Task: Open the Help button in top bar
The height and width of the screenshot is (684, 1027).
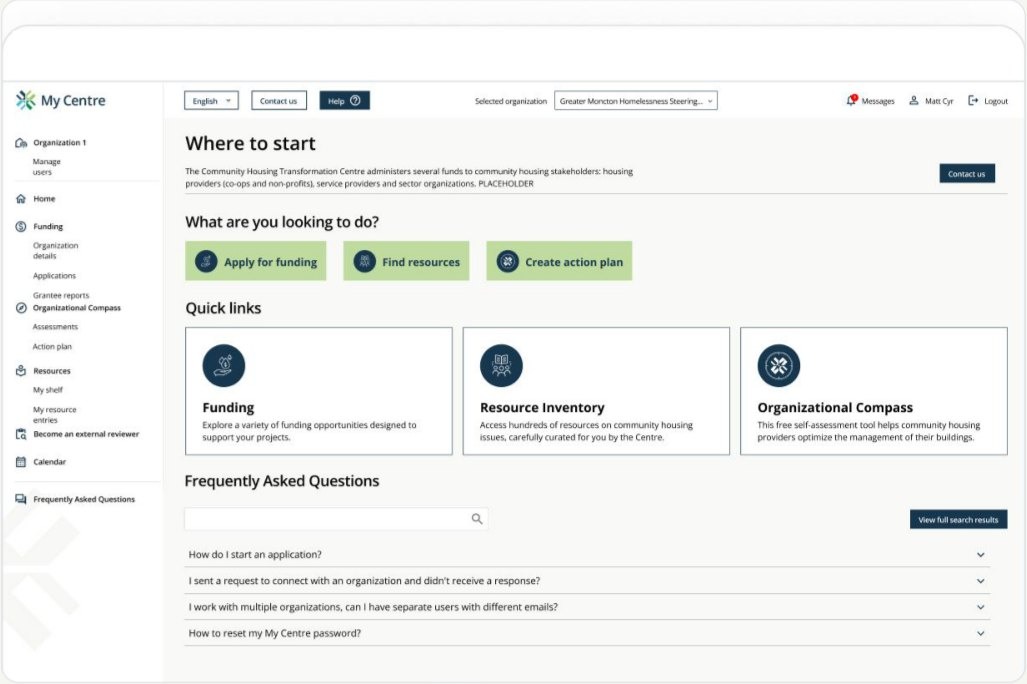Action: [345, 101]
